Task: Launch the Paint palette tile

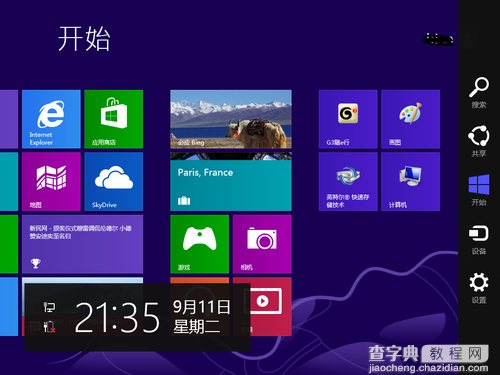Action: pos(411,119)
